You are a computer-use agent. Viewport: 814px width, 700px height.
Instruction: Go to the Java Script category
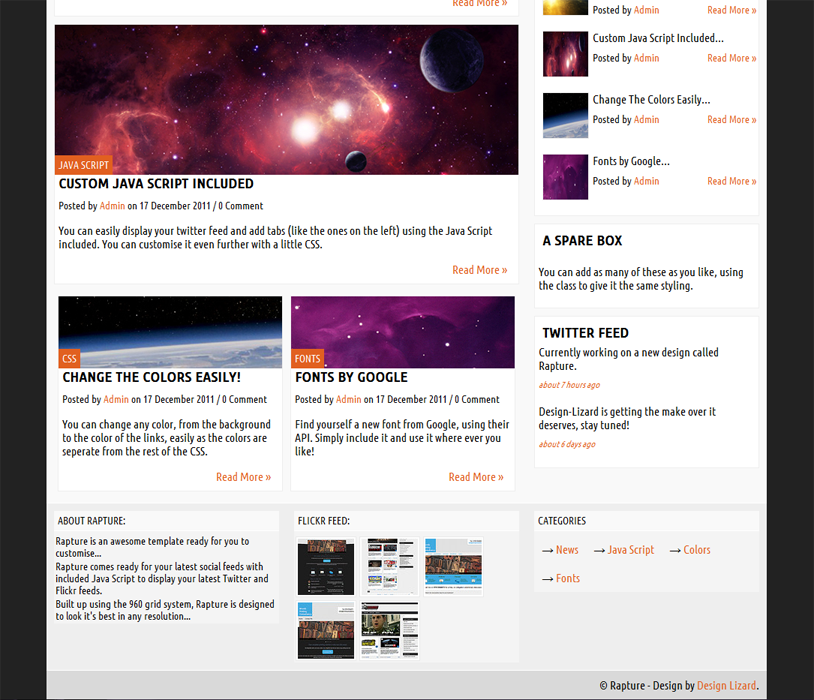(630, 550)
